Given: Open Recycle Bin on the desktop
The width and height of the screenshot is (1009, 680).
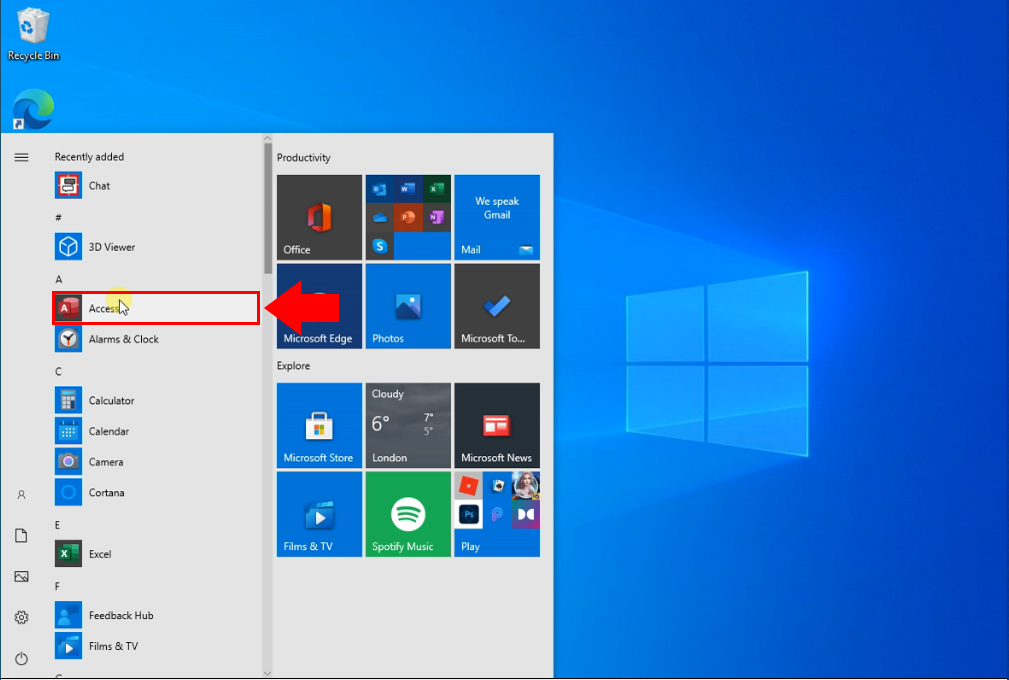Looking at the screenshot, I should 33,33.
